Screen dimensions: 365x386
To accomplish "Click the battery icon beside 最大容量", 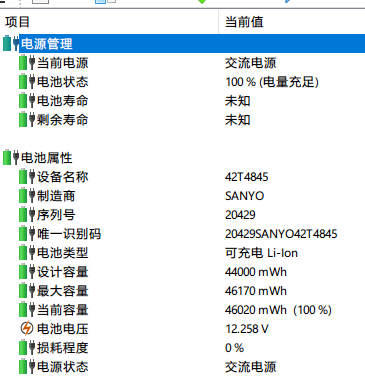I will [x=27, y=291].
